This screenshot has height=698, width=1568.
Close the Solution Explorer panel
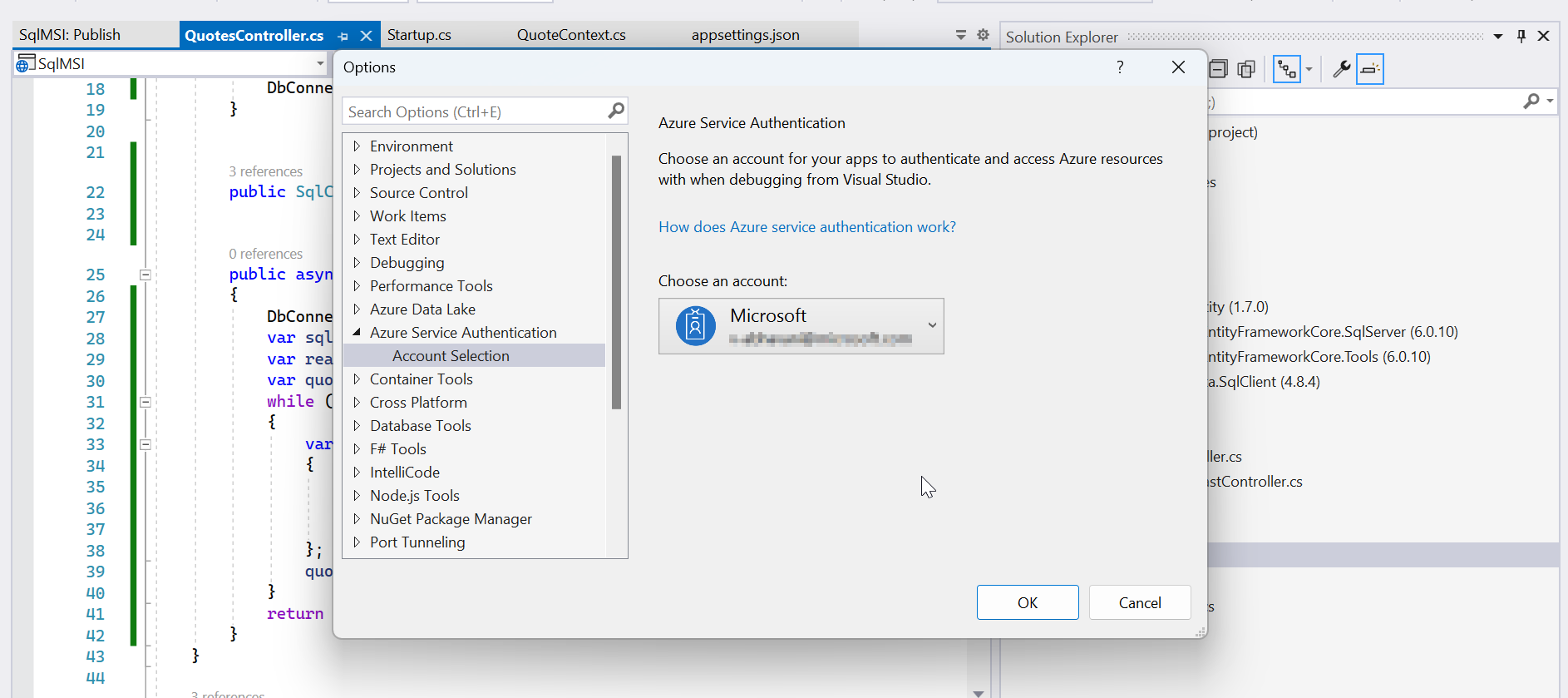[1544, 36]
